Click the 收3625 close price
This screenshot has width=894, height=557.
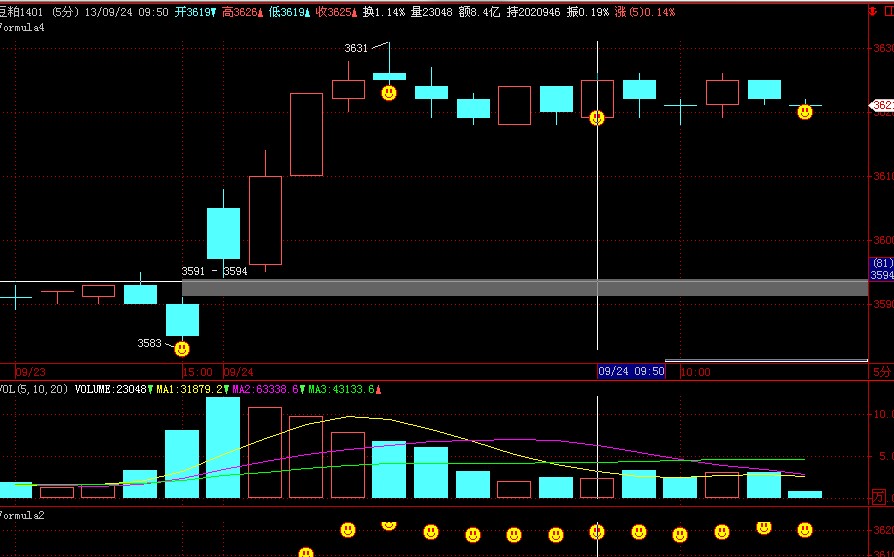334,12
